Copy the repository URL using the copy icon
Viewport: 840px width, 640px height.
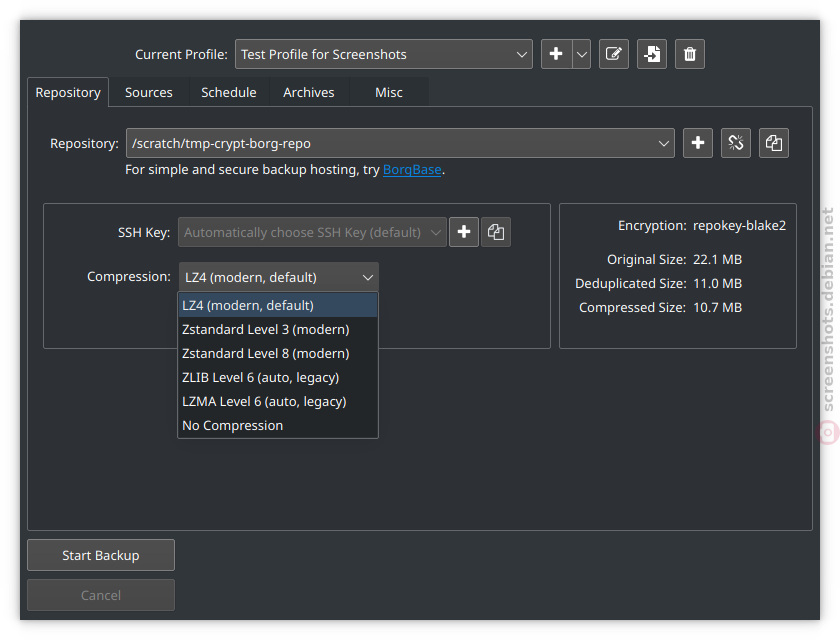(773, 143)
